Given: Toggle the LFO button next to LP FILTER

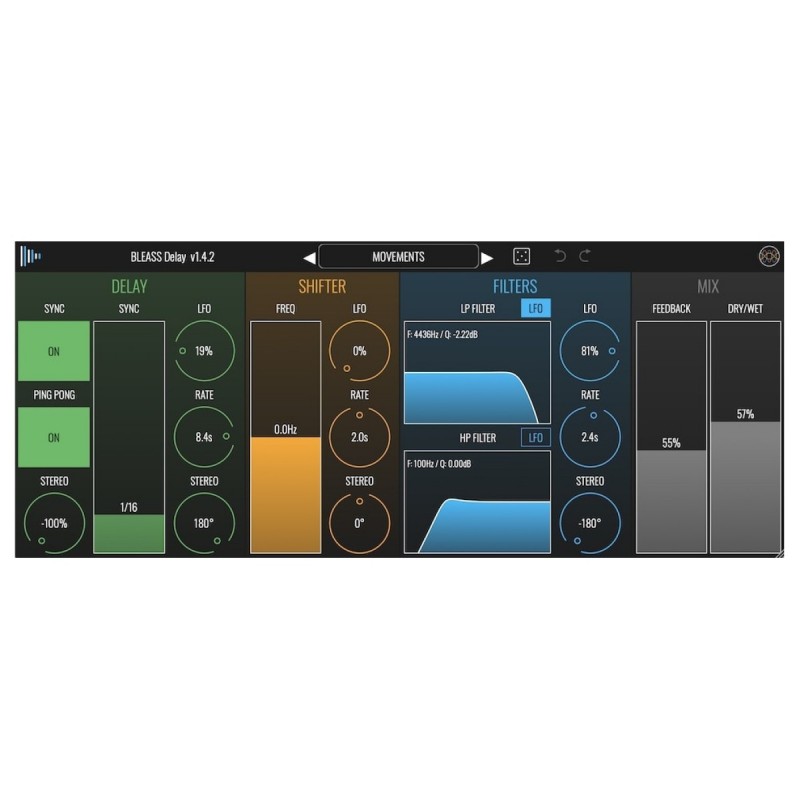Looking at the screenshot, I should tap(536, 309).
